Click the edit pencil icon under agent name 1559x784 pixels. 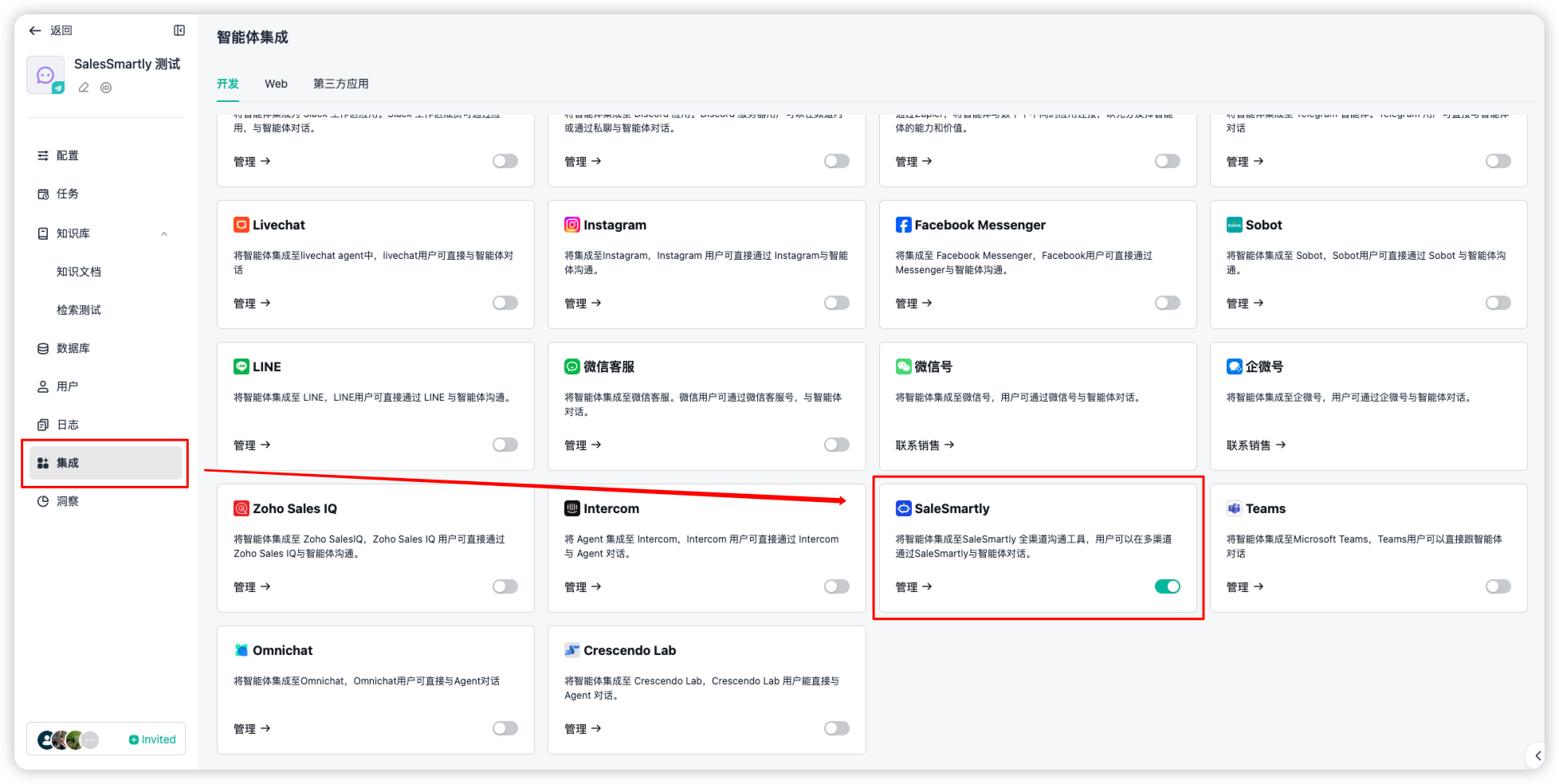84,88
